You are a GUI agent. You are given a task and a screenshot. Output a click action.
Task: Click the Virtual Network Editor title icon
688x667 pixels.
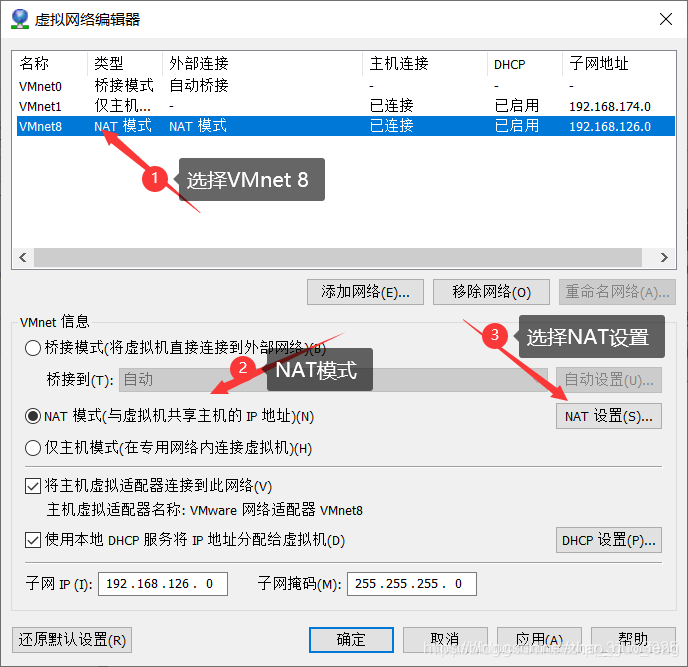pos(19,19)
